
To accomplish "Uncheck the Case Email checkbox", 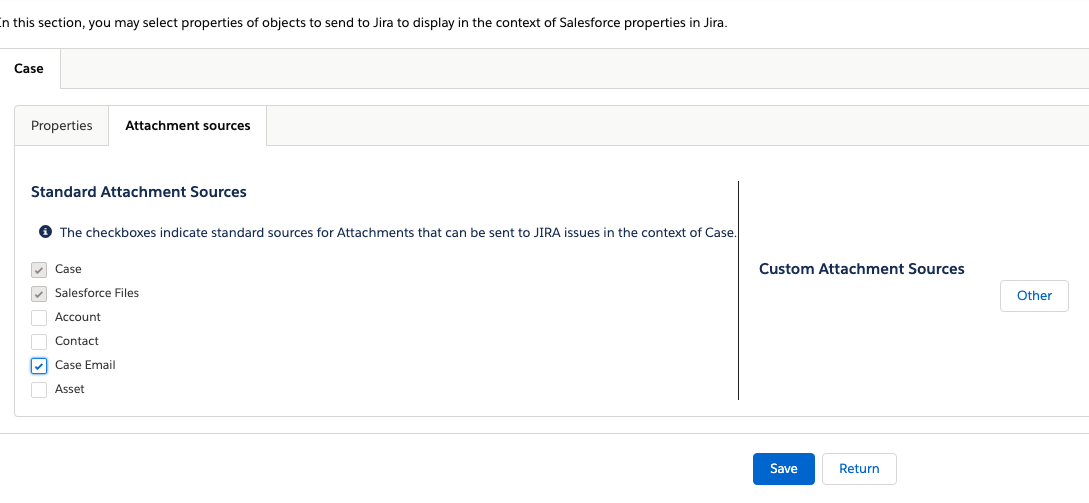I will tap(39, 365).
